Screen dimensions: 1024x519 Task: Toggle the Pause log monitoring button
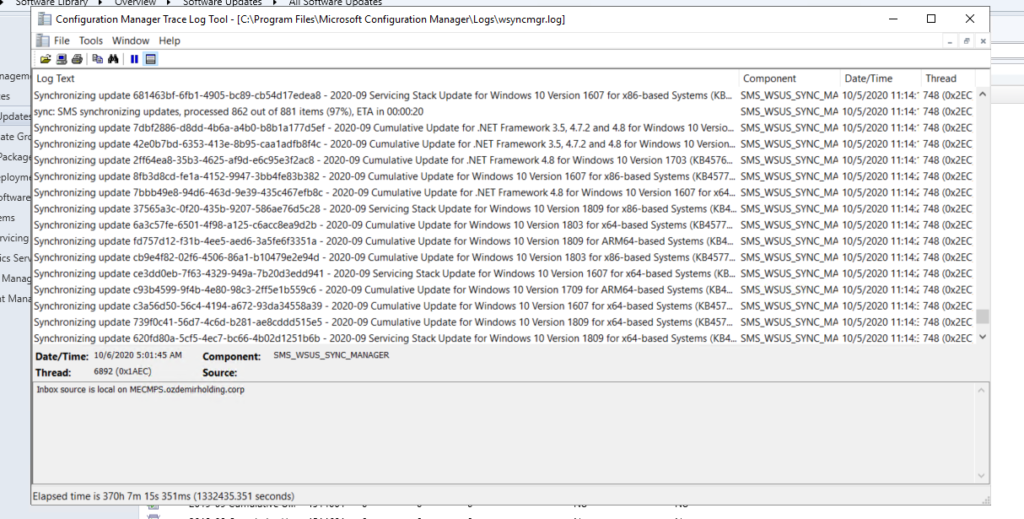[x=135, y=59]
